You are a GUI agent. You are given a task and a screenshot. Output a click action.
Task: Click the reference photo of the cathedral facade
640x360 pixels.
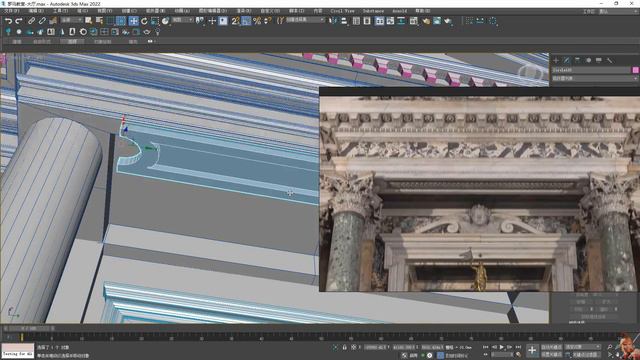pos(479,193)
